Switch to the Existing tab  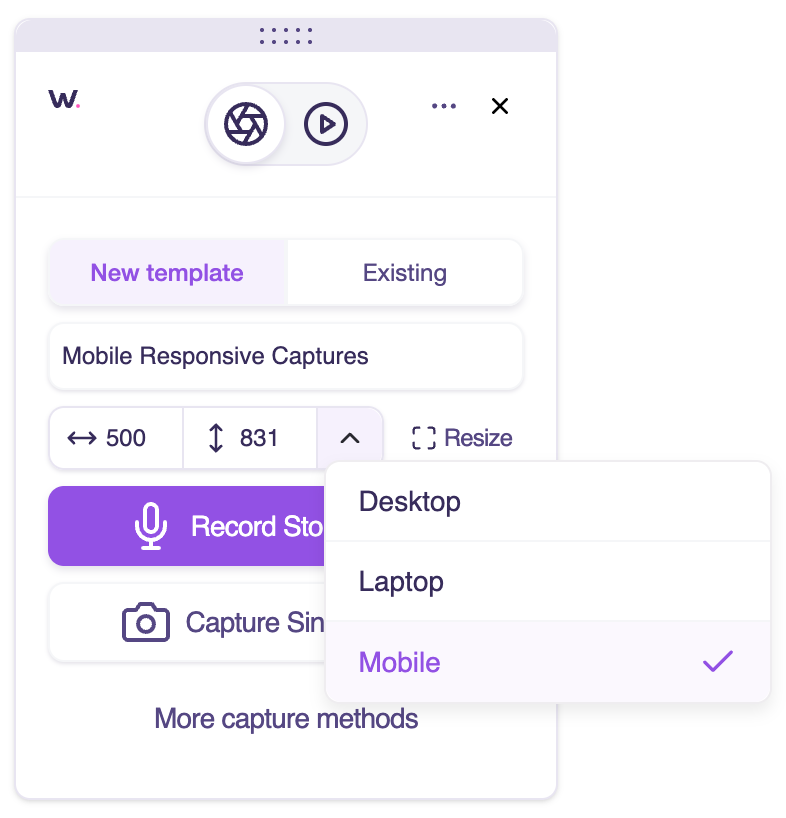tap(405, 273)
